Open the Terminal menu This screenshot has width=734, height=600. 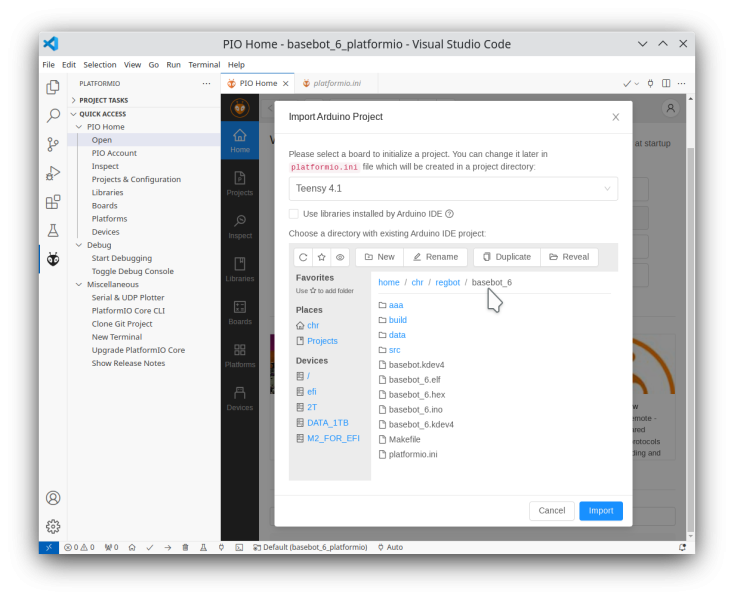204,64
